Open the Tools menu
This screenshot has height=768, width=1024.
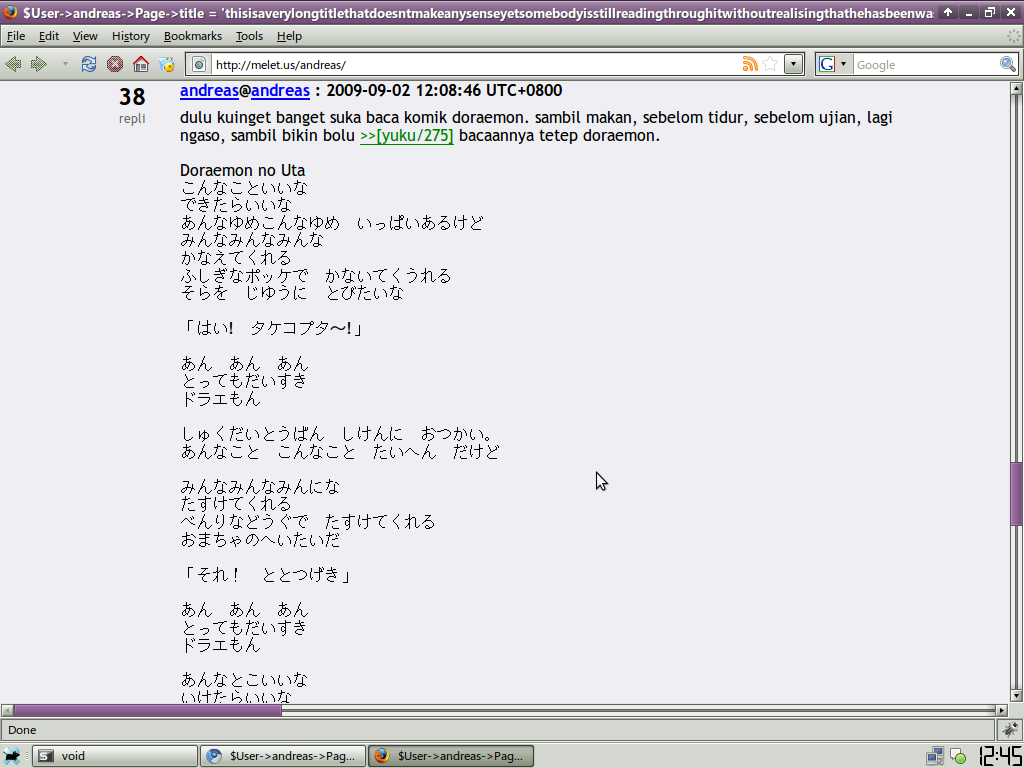[249, 36]
